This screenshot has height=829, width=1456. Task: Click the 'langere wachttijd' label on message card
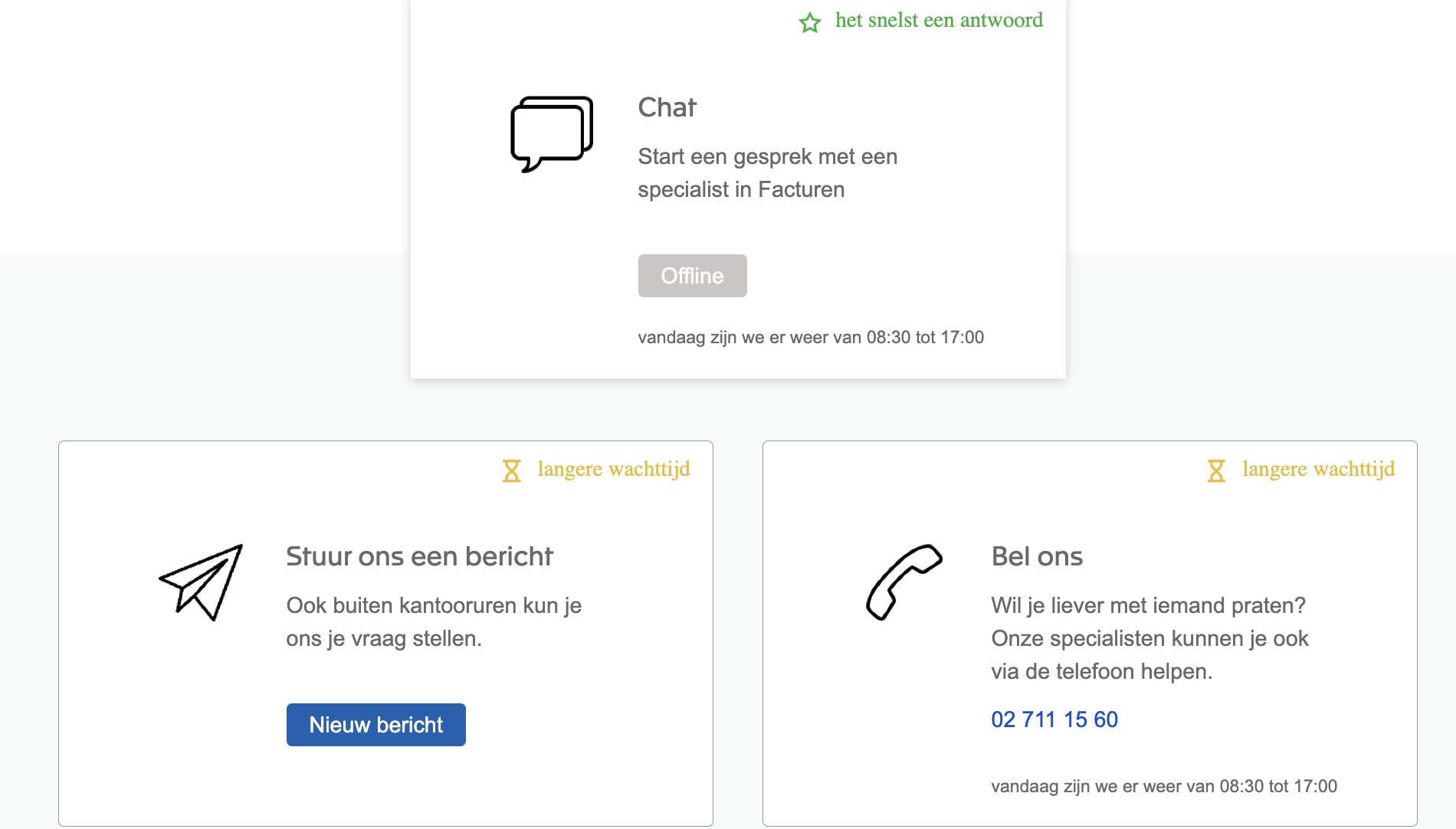(x=614, y=469)
